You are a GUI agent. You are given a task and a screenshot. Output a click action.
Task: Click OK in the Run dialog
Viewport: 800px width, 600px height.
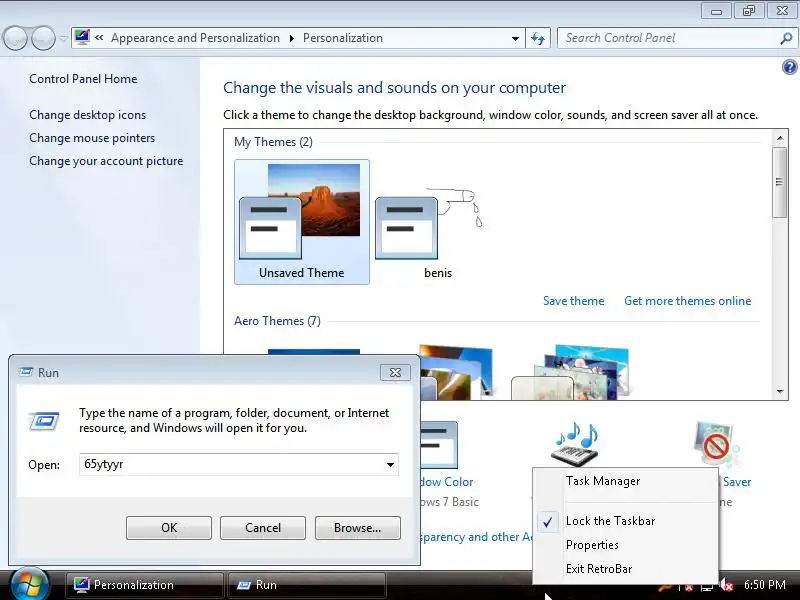tap(169, 528)
